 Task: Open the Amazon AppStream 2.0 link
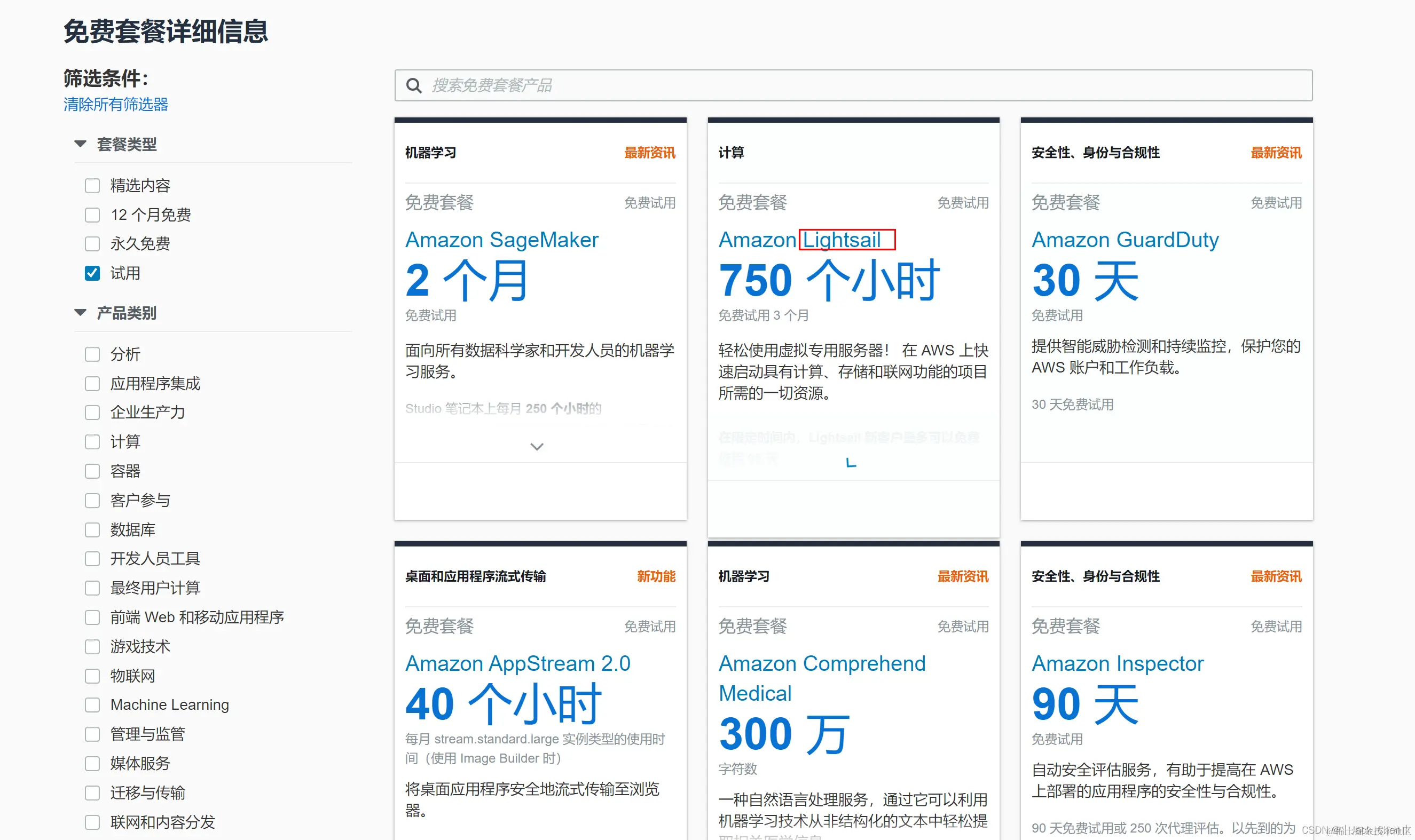(517, 664)
